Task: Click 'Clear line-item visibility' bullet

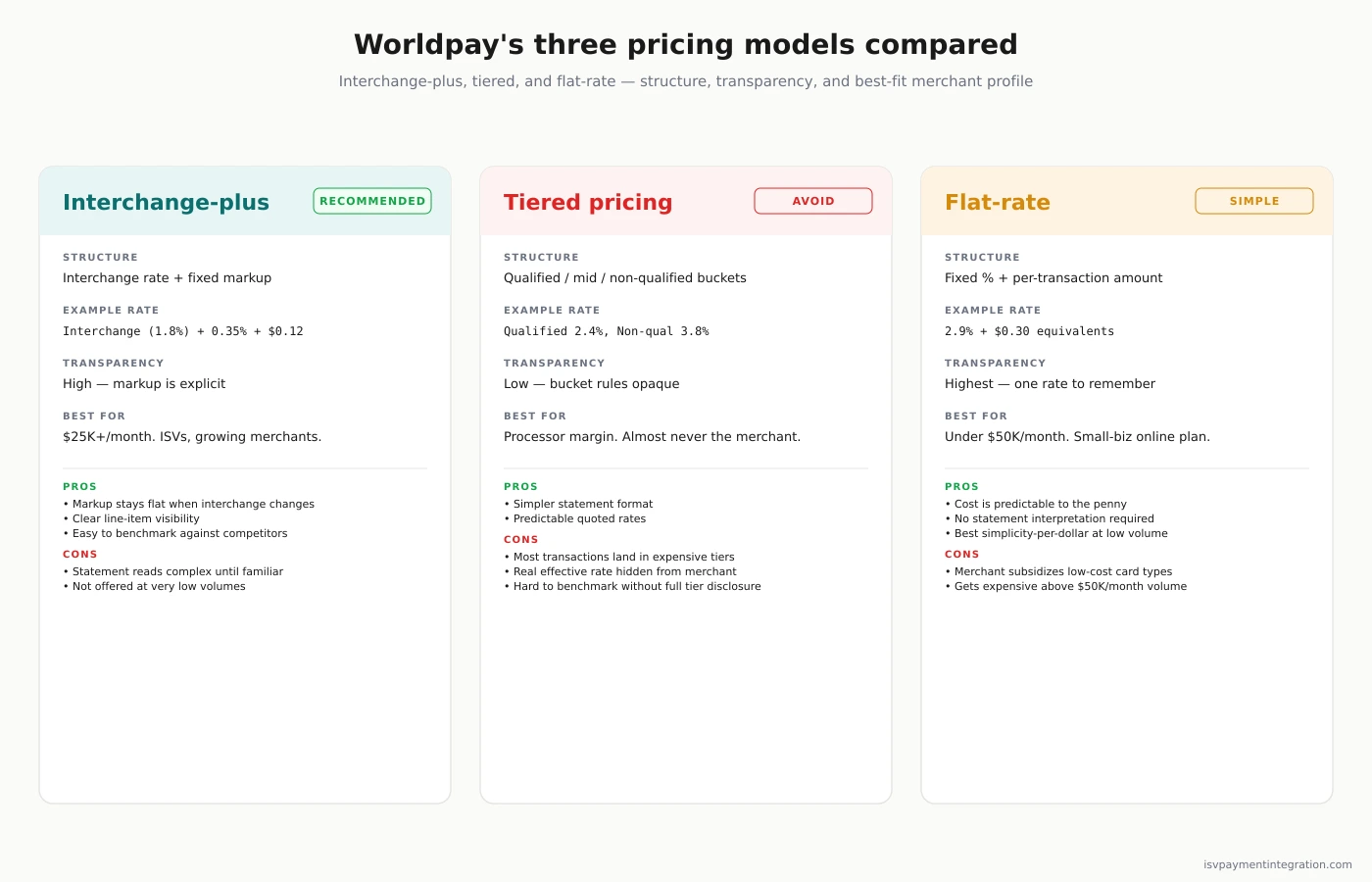Action: point(131,518)
